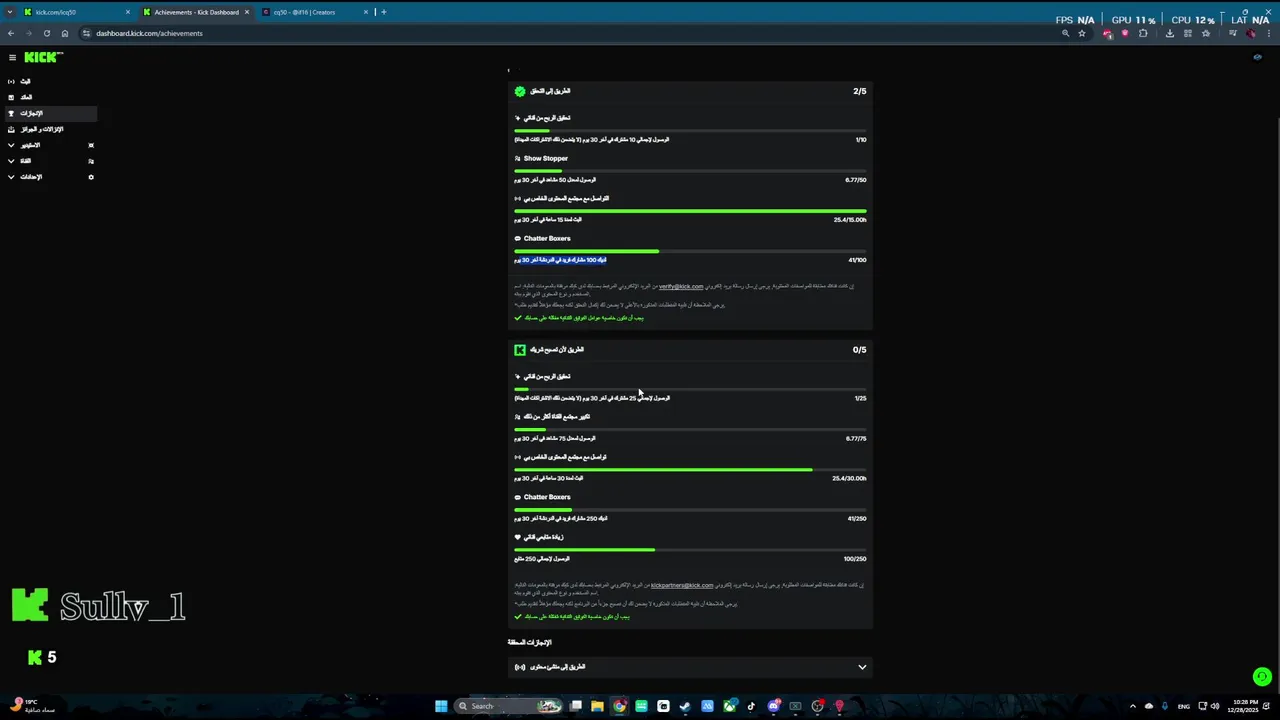Reload the Kick dashboard page
Screen dimensions: 1280x720
pyautogui.click(x=46, y=33)
